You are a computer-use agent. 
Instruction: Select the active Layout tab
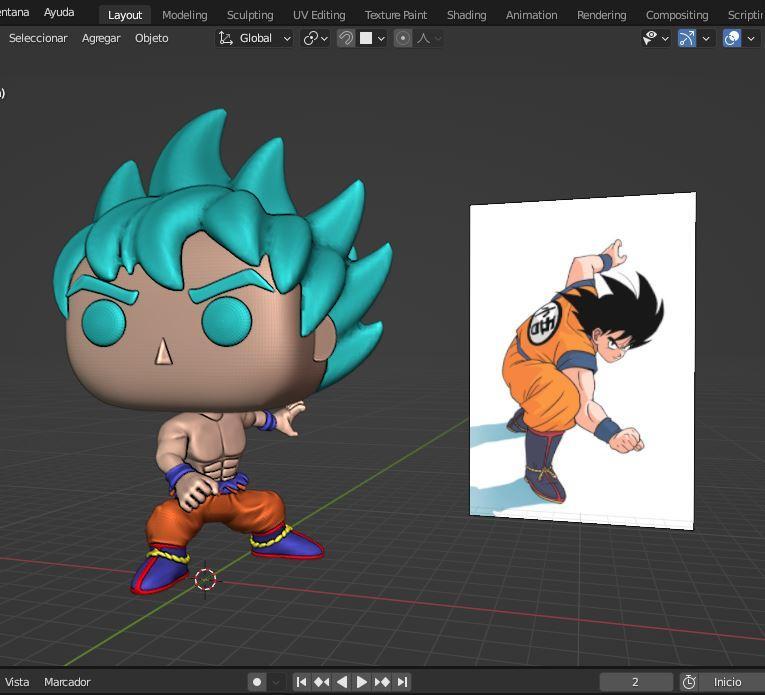coord(125,15)
